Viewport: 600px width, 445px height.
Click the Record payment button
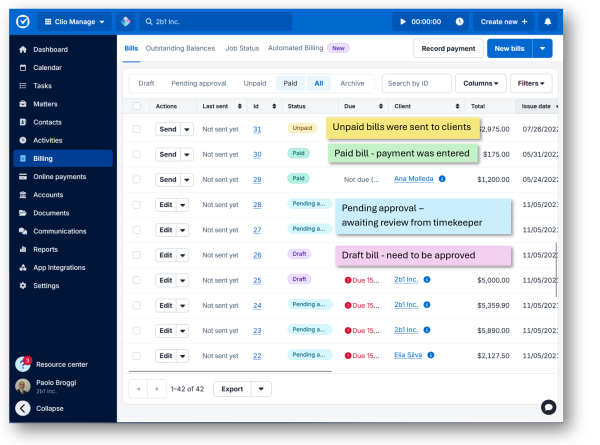(x=447, y=48)
